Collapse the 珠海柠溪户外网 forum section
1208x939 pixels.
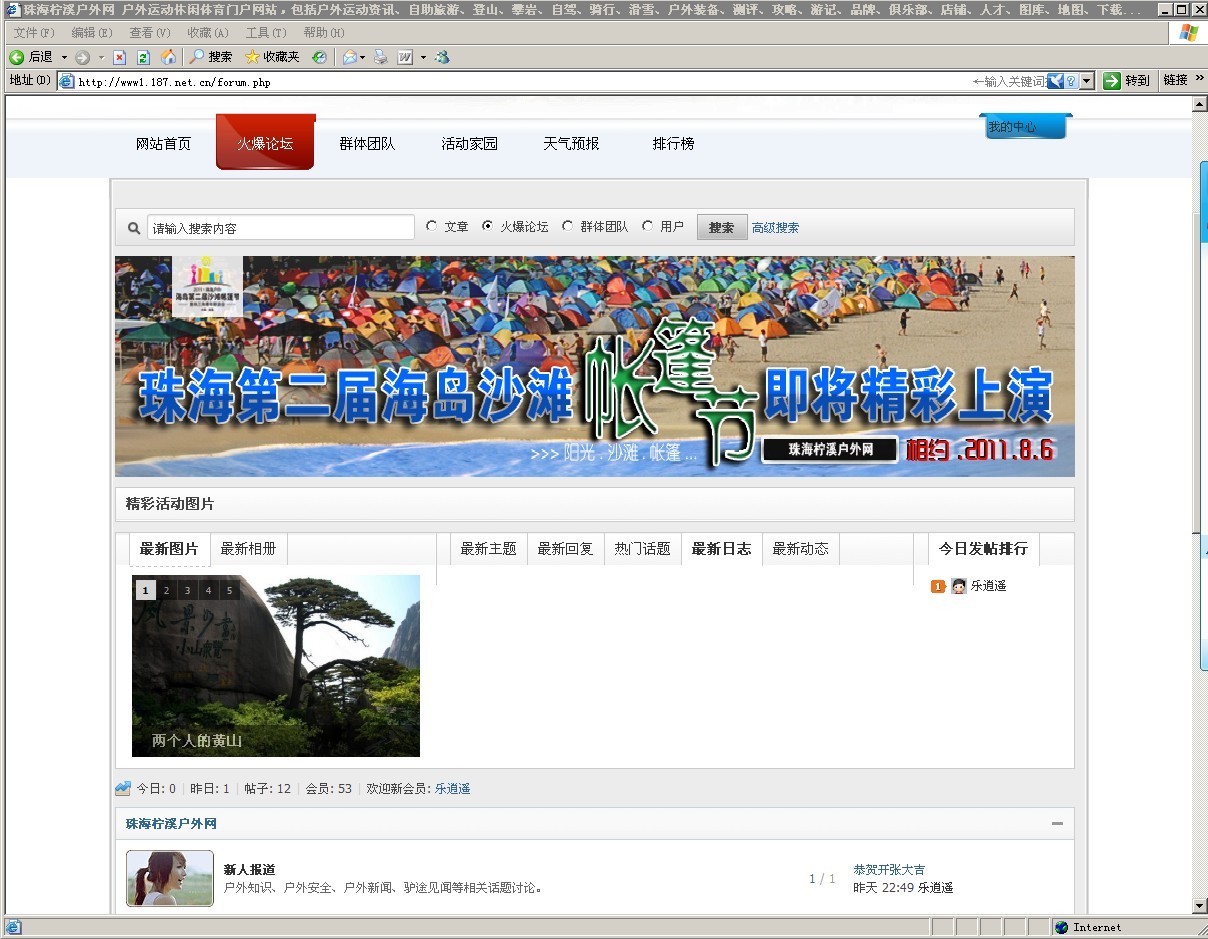[x=1057, y=824]
